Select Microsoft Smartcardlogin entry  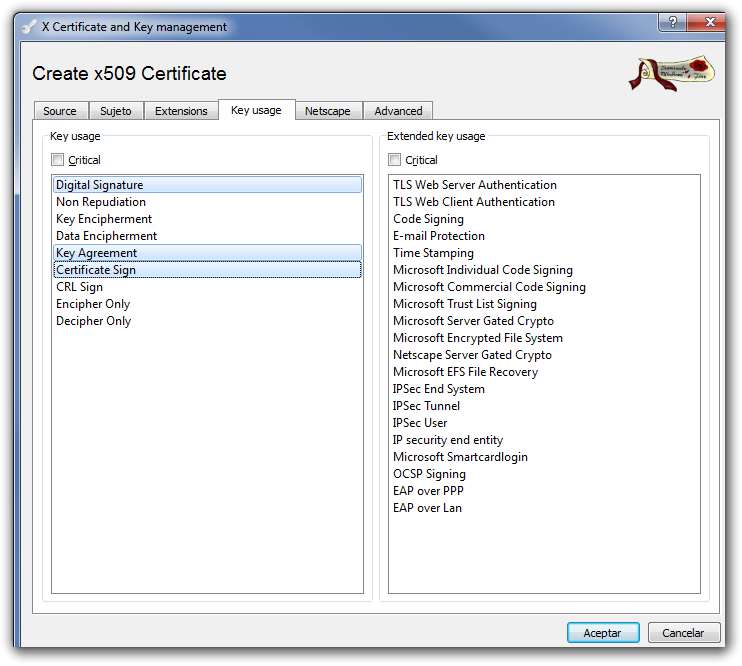(460, 457)
